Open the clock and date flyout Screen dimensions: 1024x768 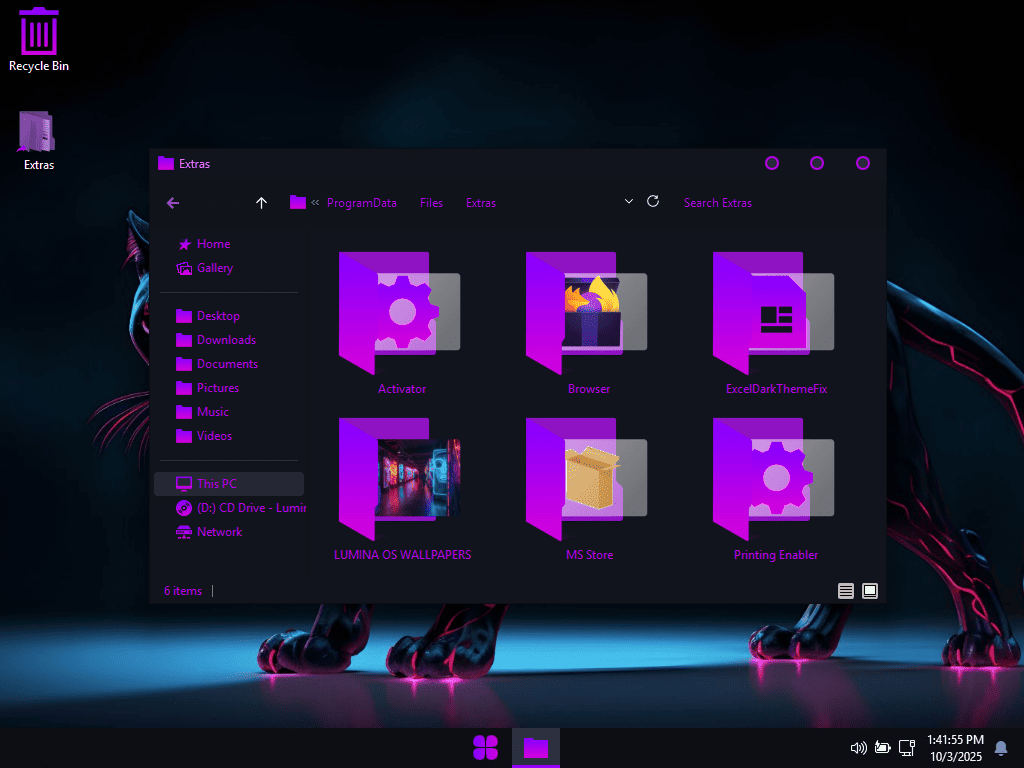955,748
